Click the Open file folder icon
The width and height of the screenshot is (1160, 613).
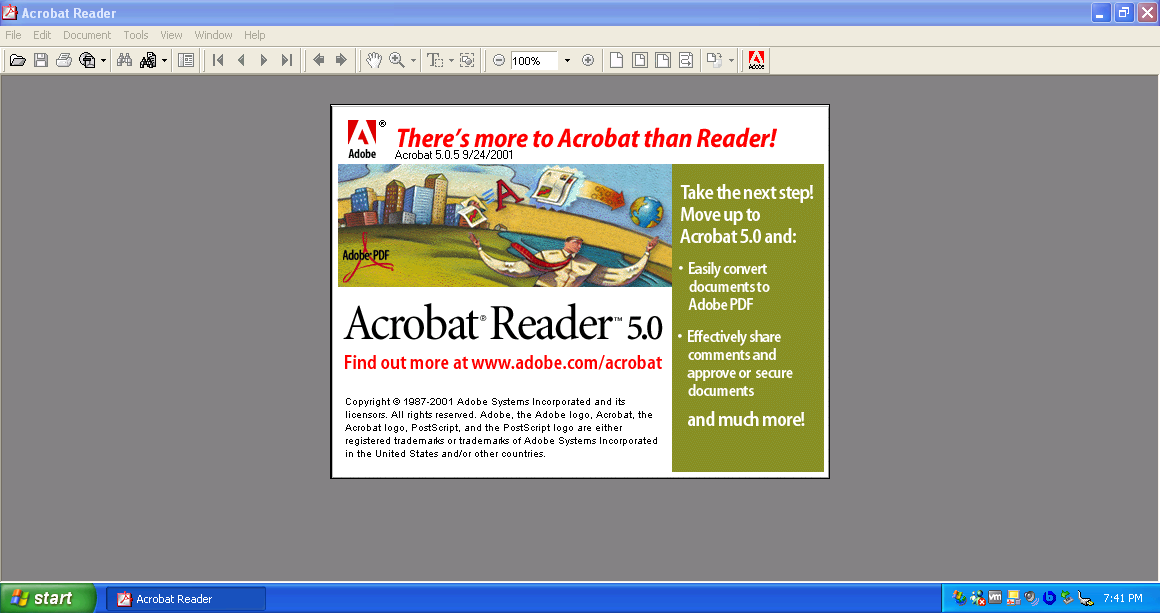pos(17,60)
